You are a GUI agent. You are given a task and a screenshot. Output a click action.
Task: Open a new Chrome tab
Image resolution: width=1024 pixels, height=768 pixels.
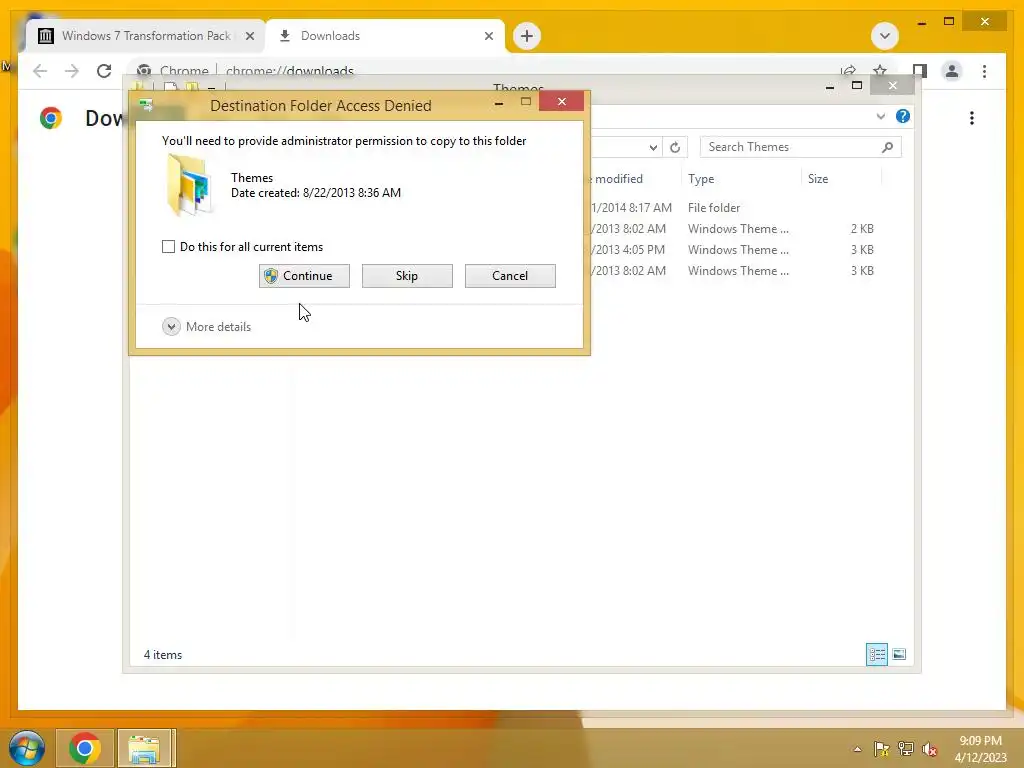pos(527,36)
